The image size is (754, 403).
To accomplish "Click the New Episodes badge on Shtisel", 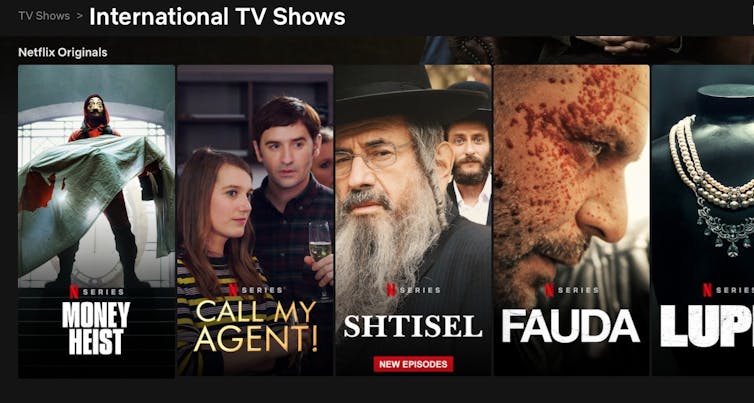I will coord(413,364).
